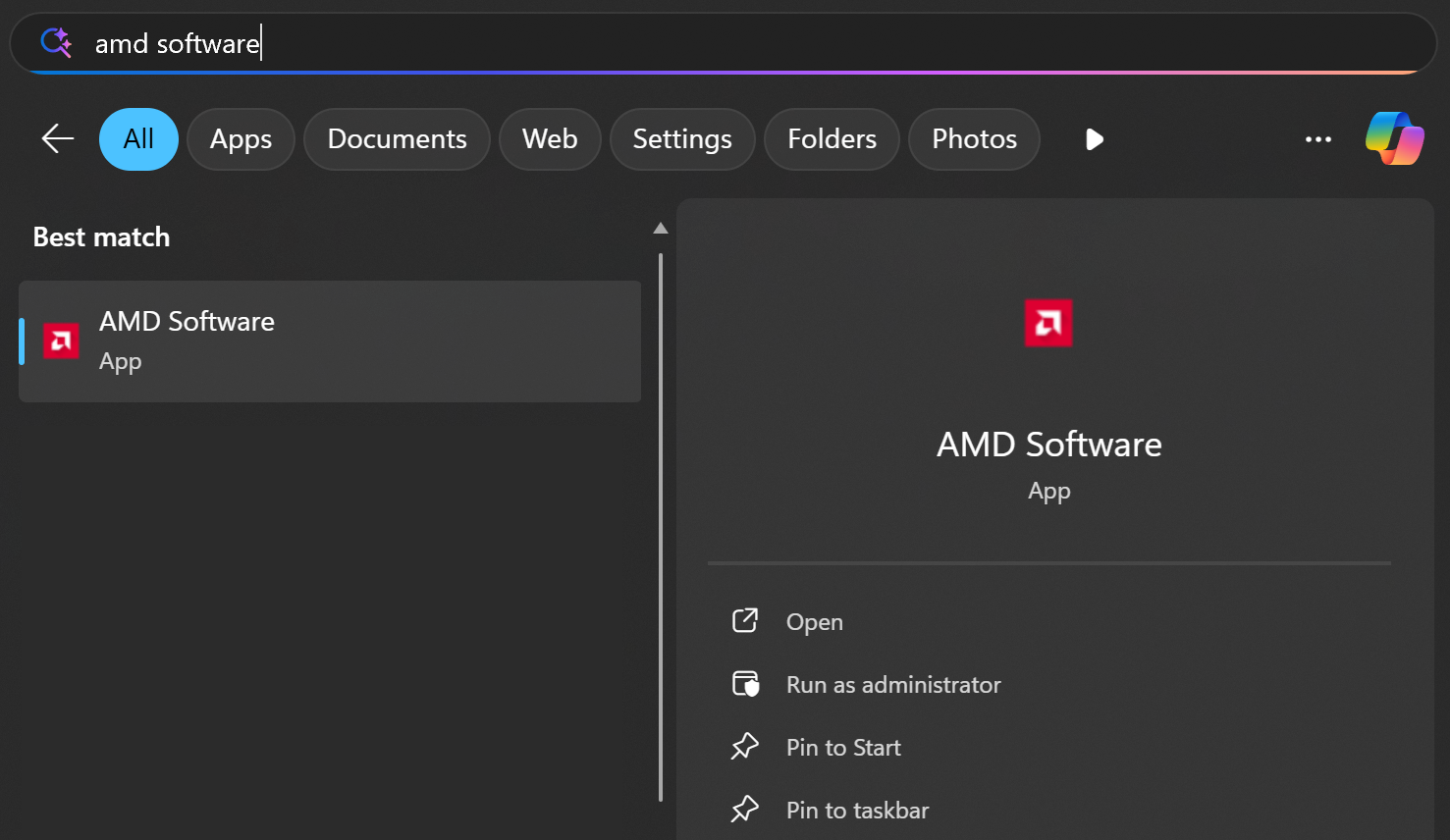The image size is (1450, 840).
Task: Click the search magnifier icon in search bar
Action: pos(55,42)
